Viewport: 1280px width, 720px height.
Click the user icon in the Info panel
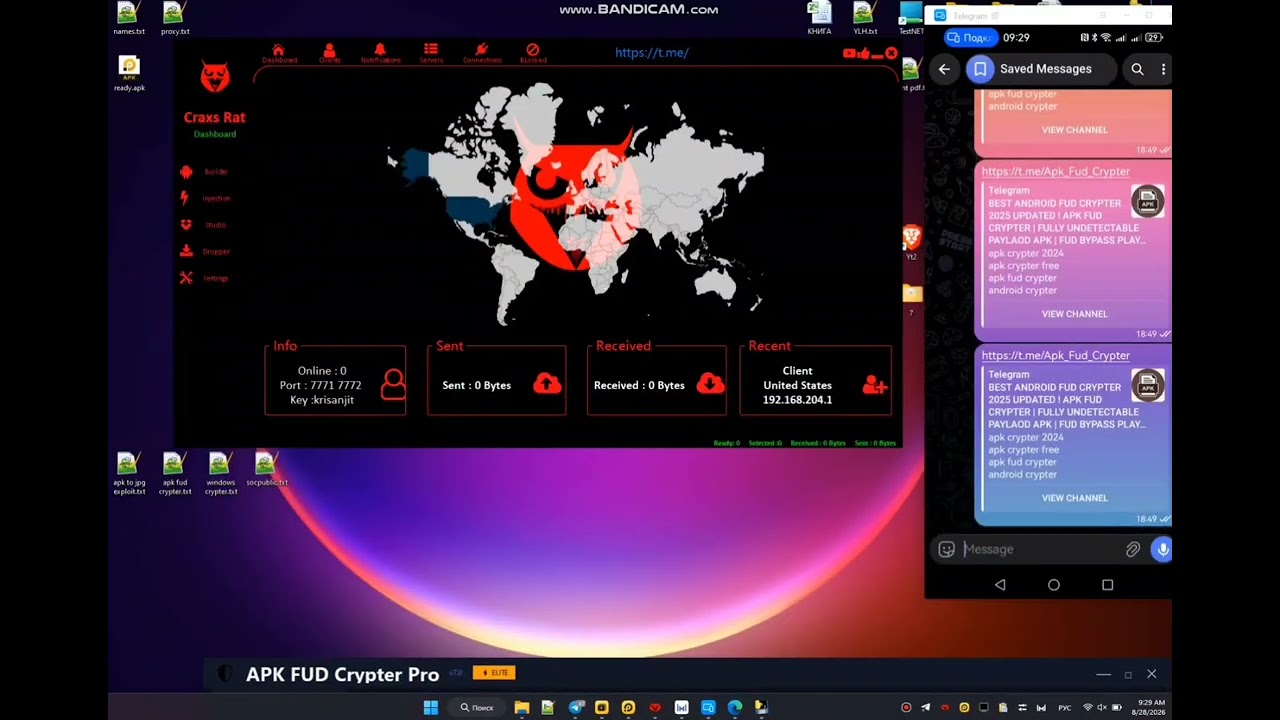[x=393, y=385]
